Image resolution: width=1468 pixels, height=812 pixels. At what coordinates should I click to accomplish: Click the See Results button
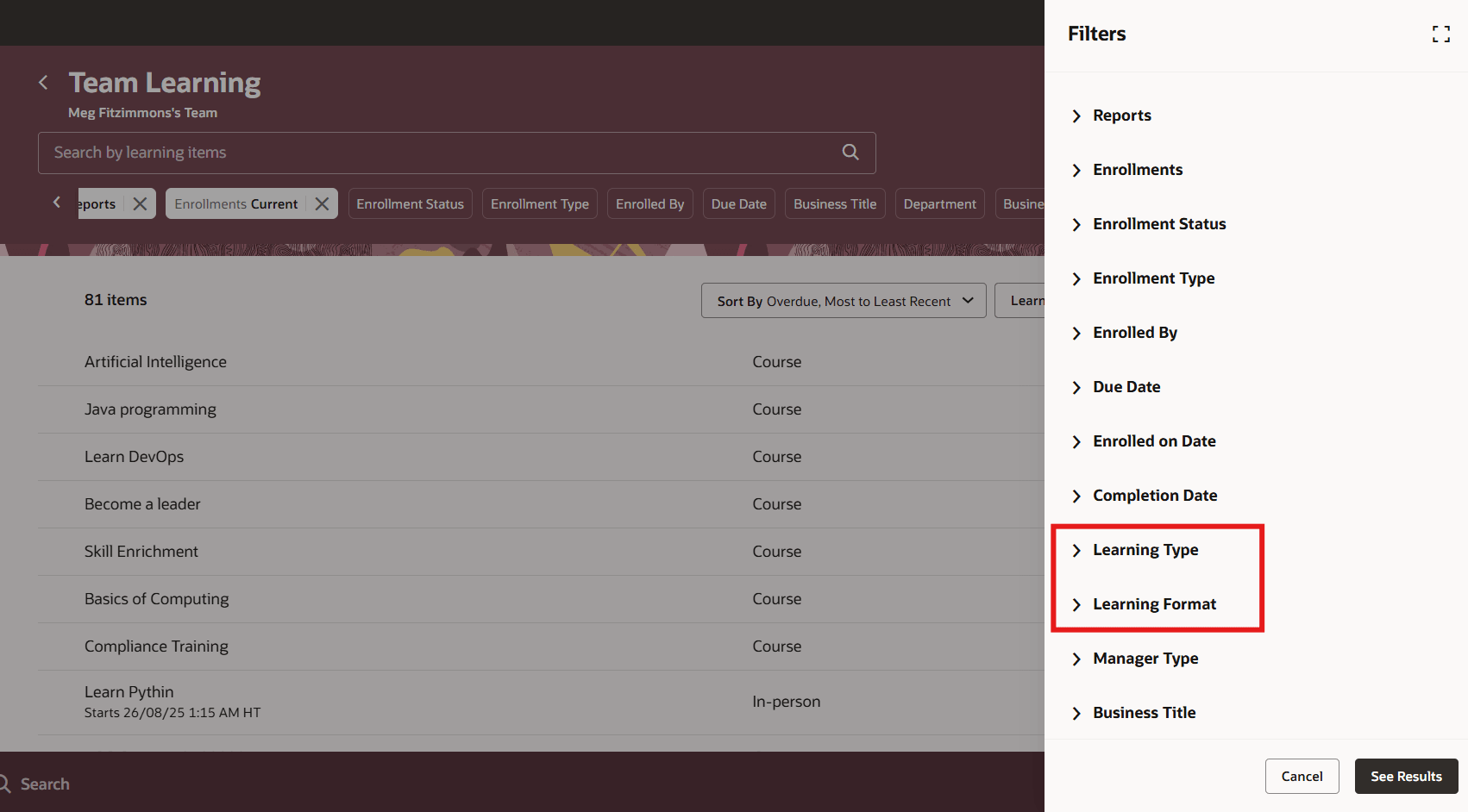click(x=1406, y=776)
